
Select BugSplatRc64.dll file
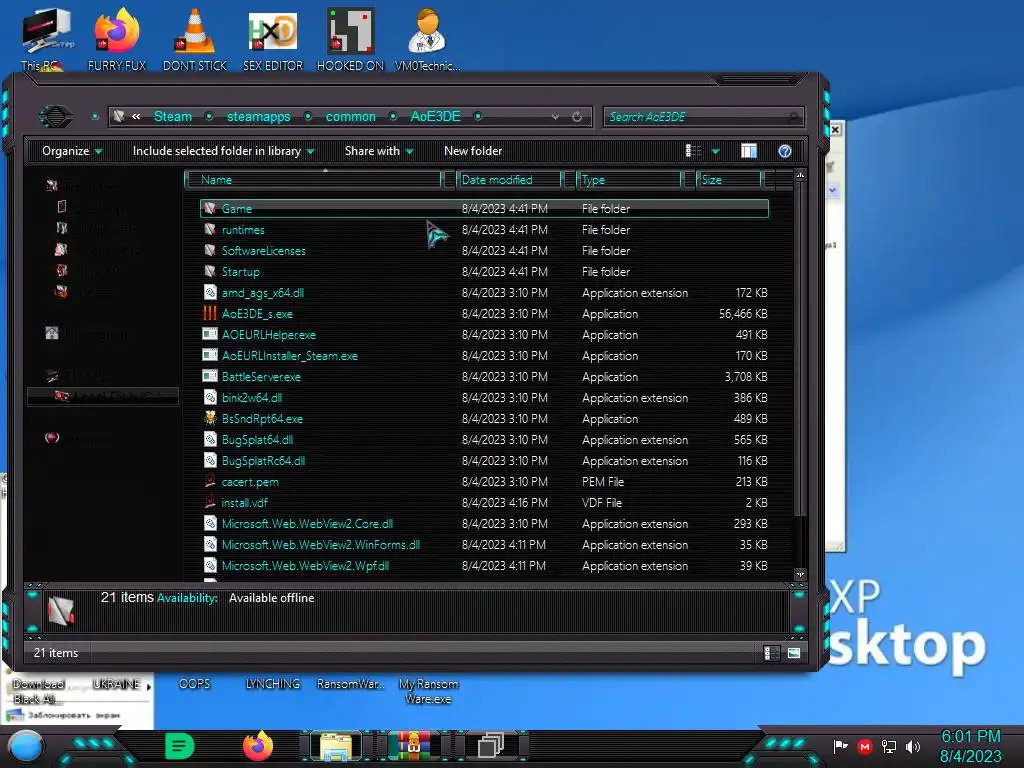[x=485, y=460]
